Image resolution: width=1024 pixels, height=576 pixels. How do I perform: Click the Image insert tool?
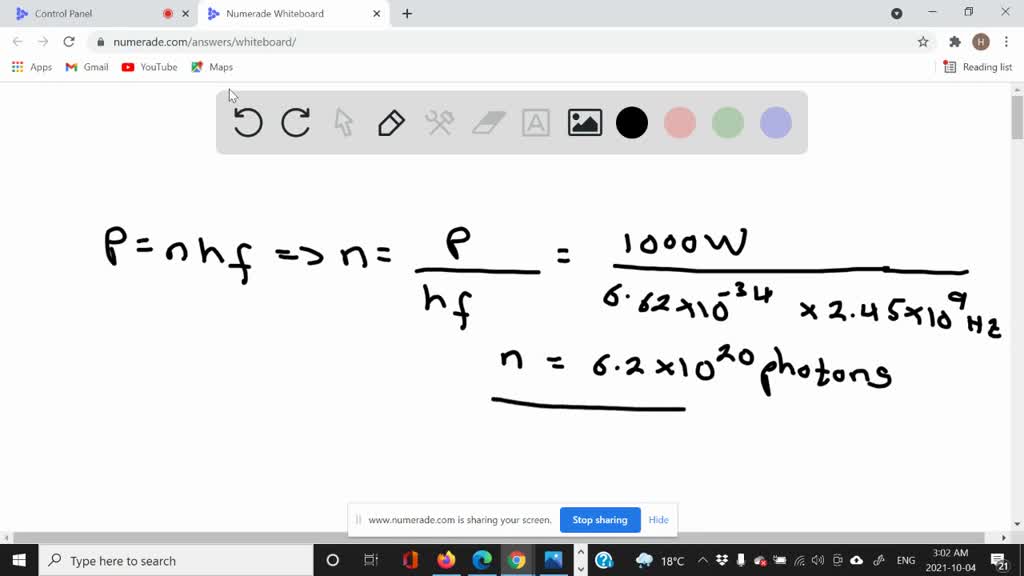tap(584, 122)
